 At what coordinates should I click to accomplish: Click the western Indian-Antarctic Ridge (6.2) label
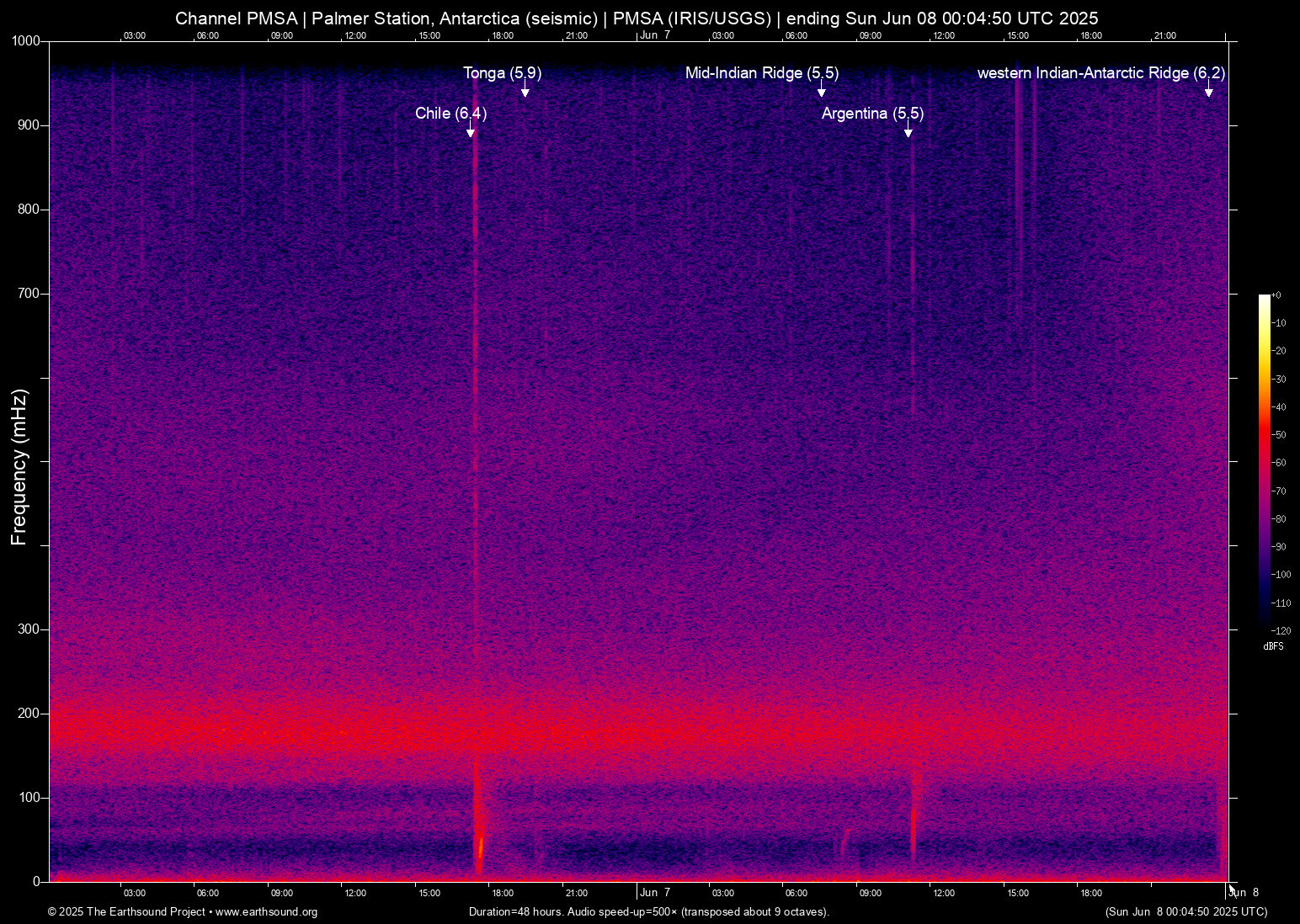click(1100, 73)
